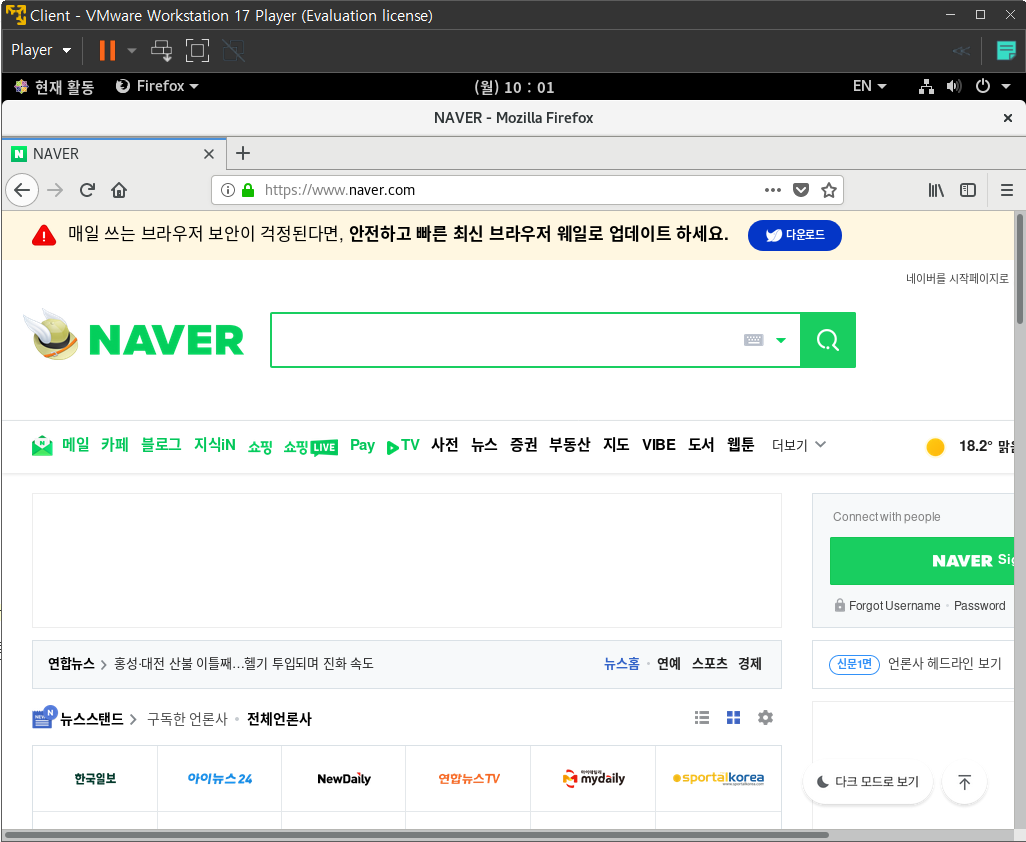Open the Player dropdown menu
Image resolution: width=1026 pixels, height=842 pixels.
point(41,50)
